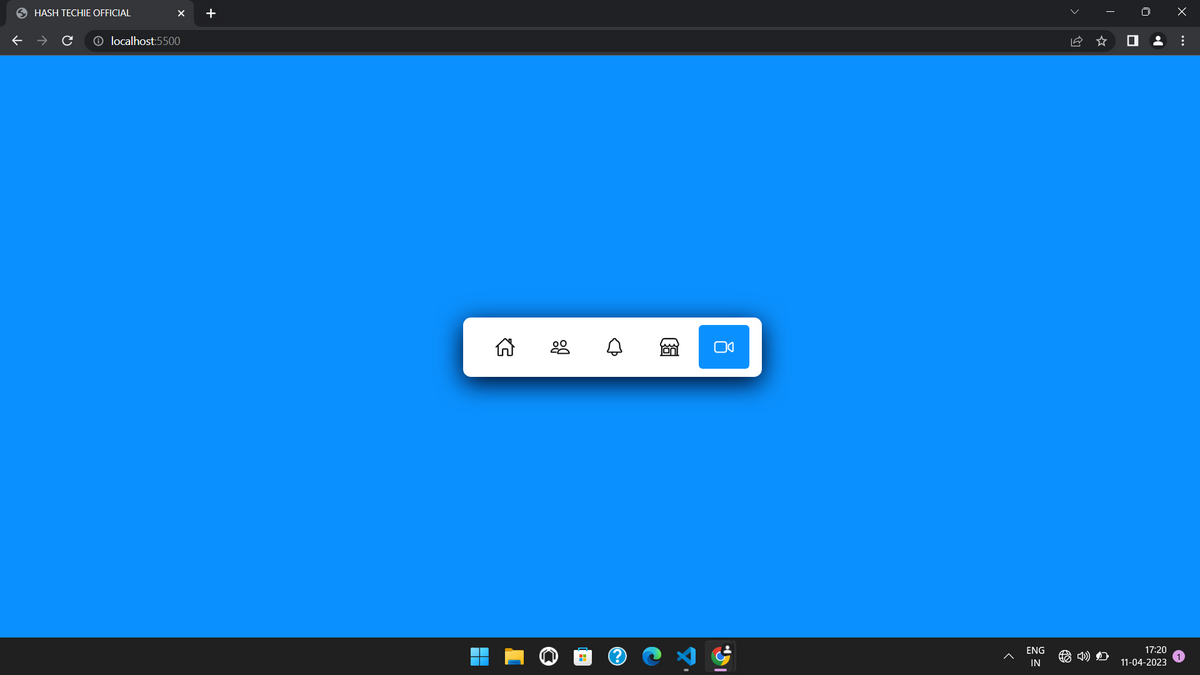Select the HASH TECHIE OFFICIAL tab
Viewport: 1200px width, 675px height.
90,13
